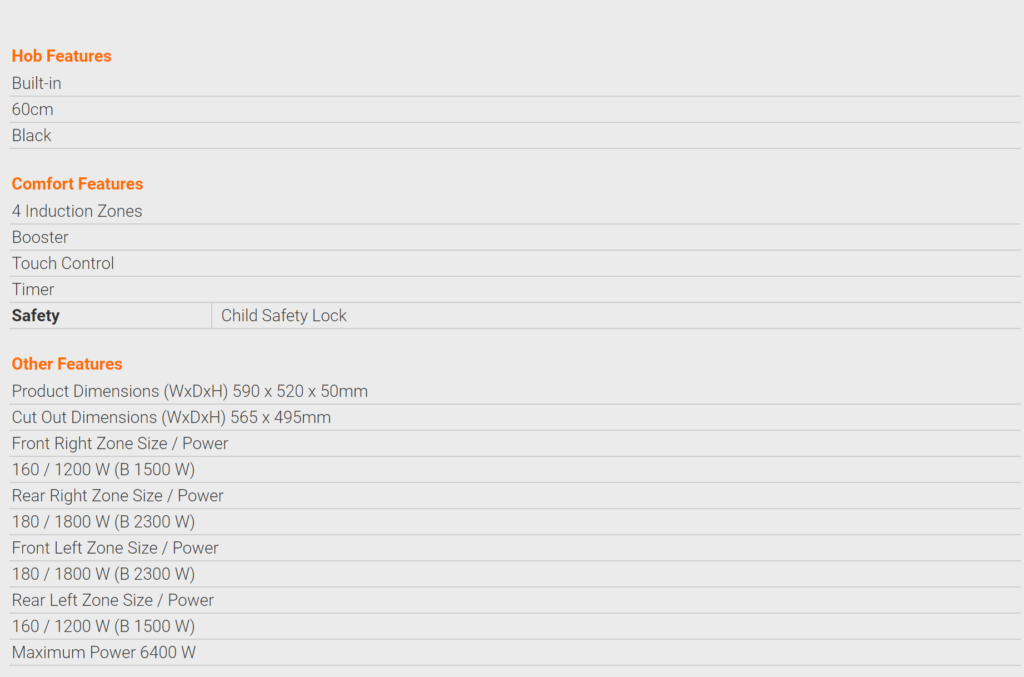Click Rear Left Zone Size / Power label
Image resolution: width=1024 pixels, height=677 pixels.
coord(113,600)
